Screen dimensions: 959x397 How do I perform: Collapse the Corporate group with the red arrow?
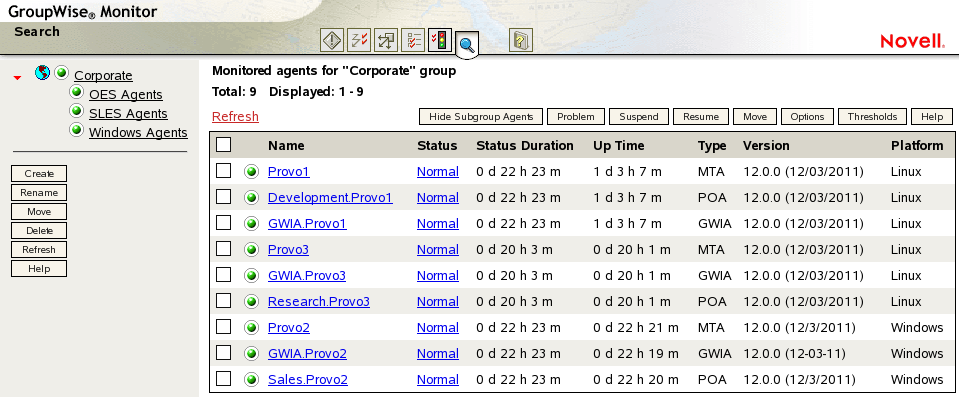click(x=18, y=78)
